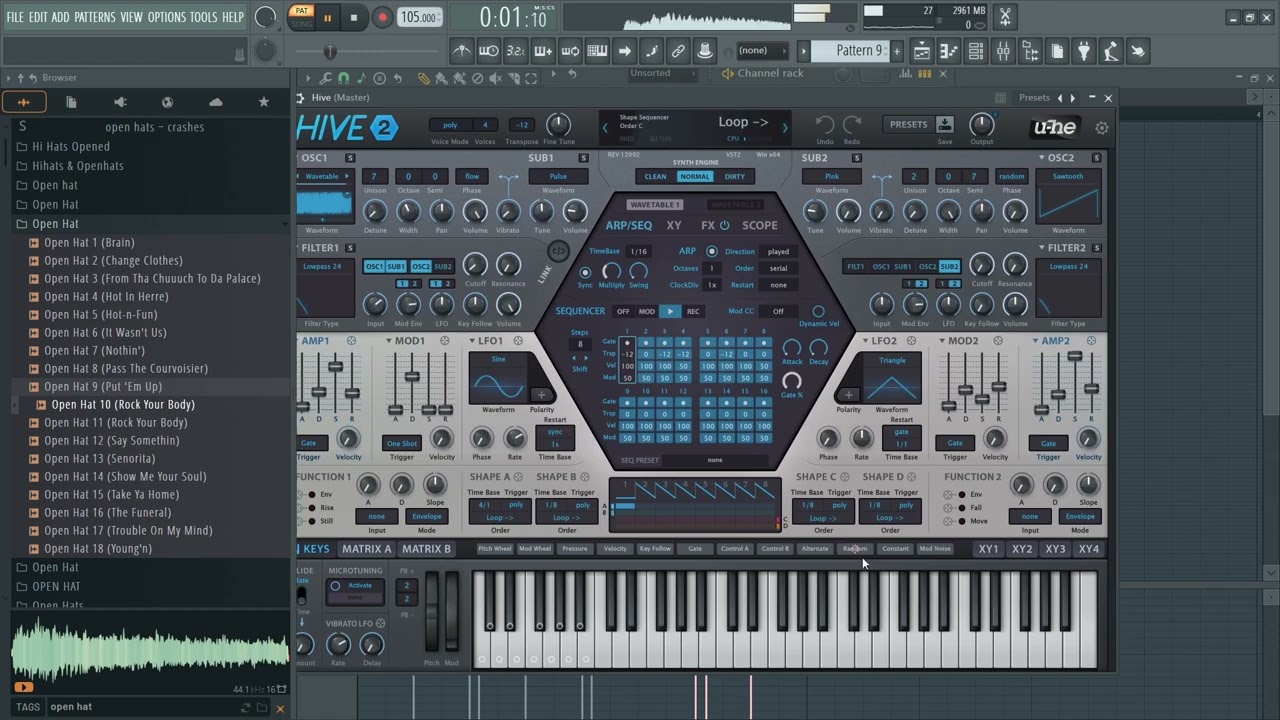Toggle OSC1 solo S button
1280x720 pixels.
[349, 158]
